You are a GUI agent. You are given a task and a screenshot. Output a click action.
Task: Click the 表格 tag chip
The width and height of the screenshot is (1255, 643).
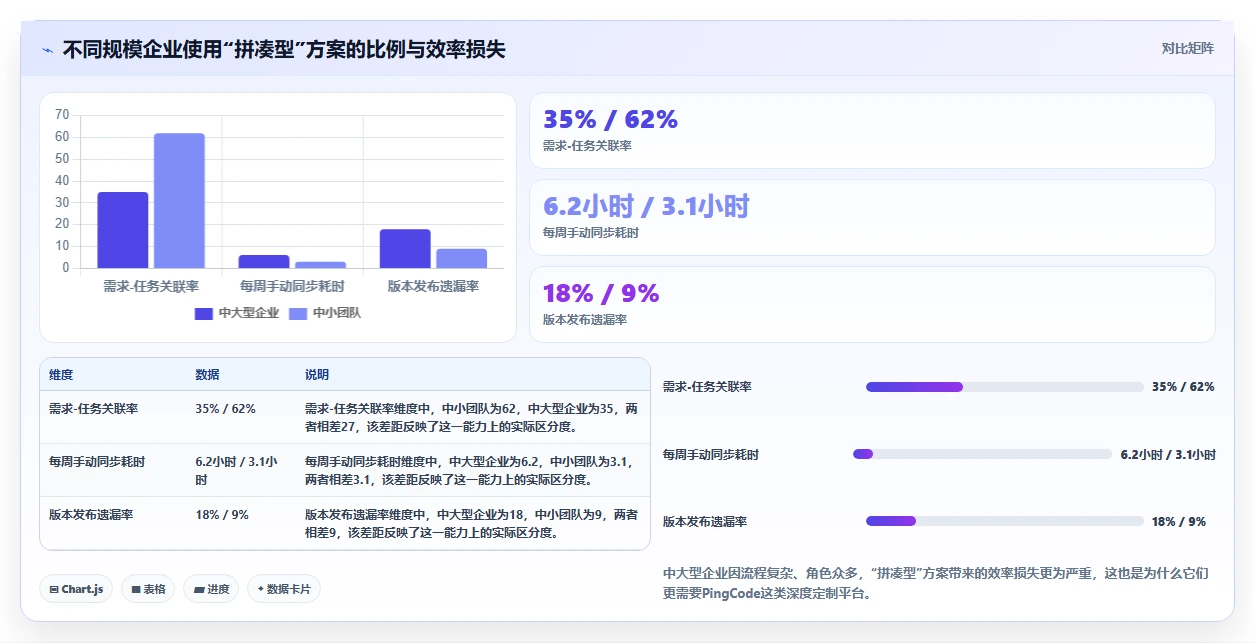tap(149, 589)
